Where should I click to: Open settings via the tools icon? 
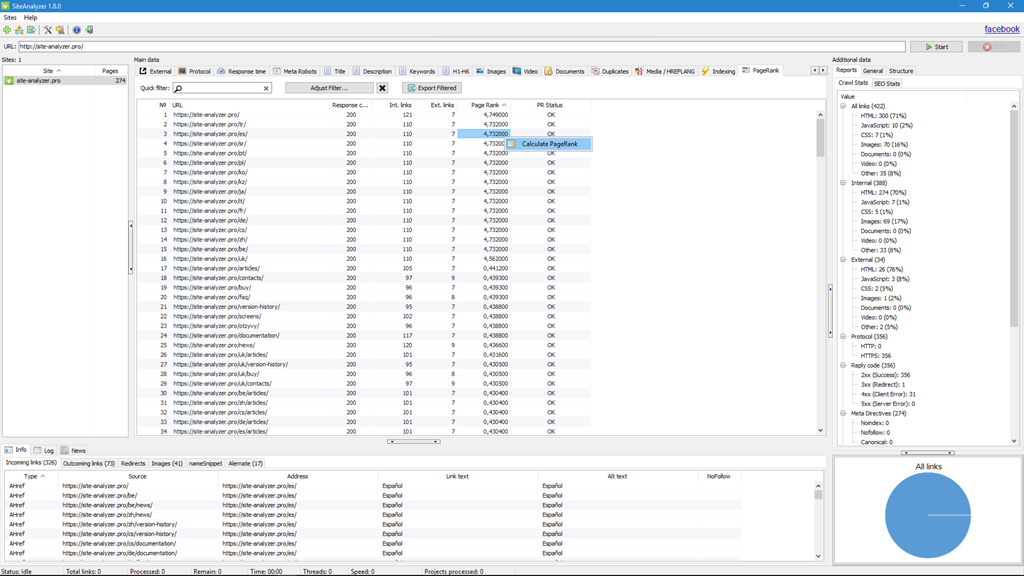(48, 30)
